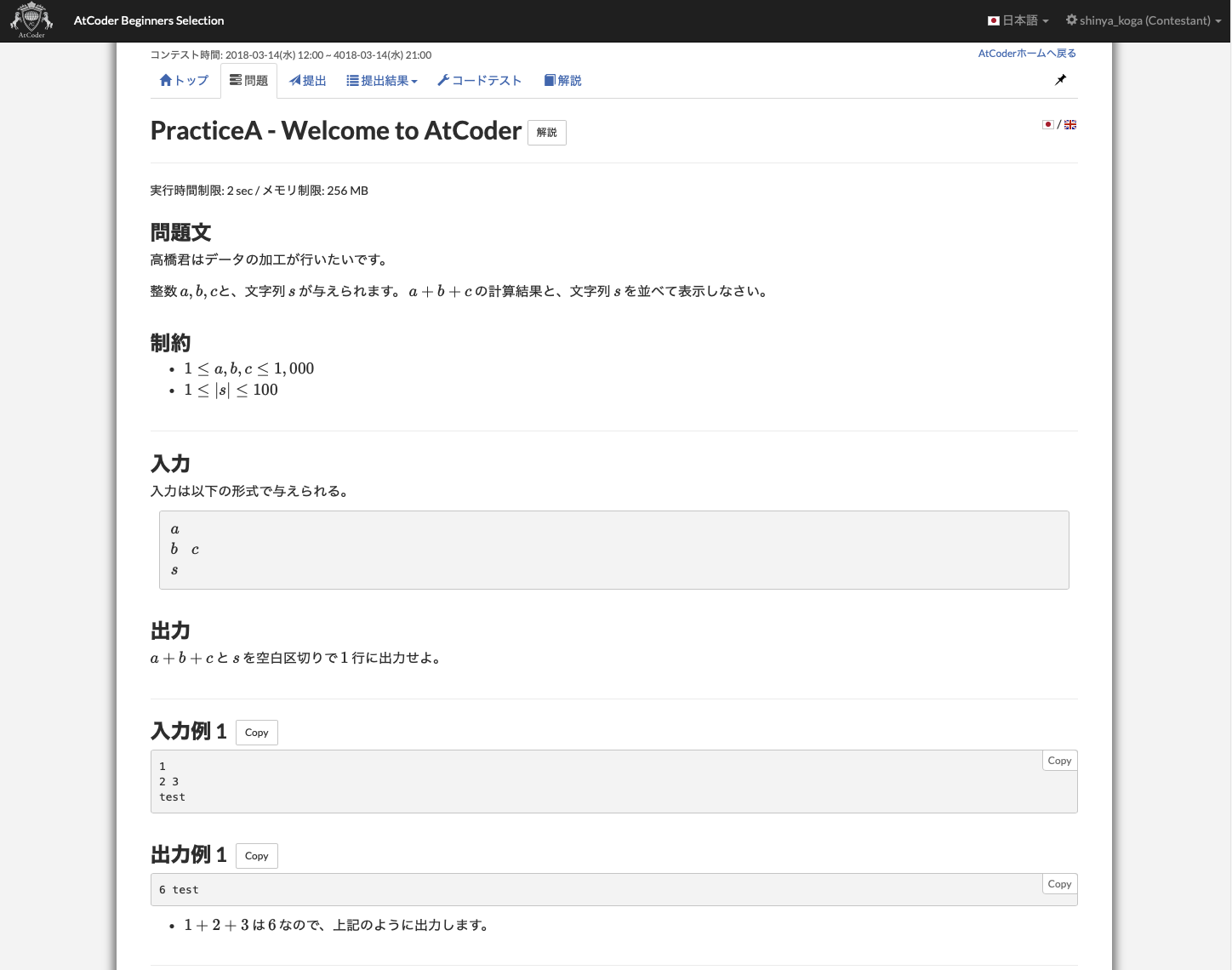Click the book icon next to 解説
The image size is (1232, 970).
(550, 79)
